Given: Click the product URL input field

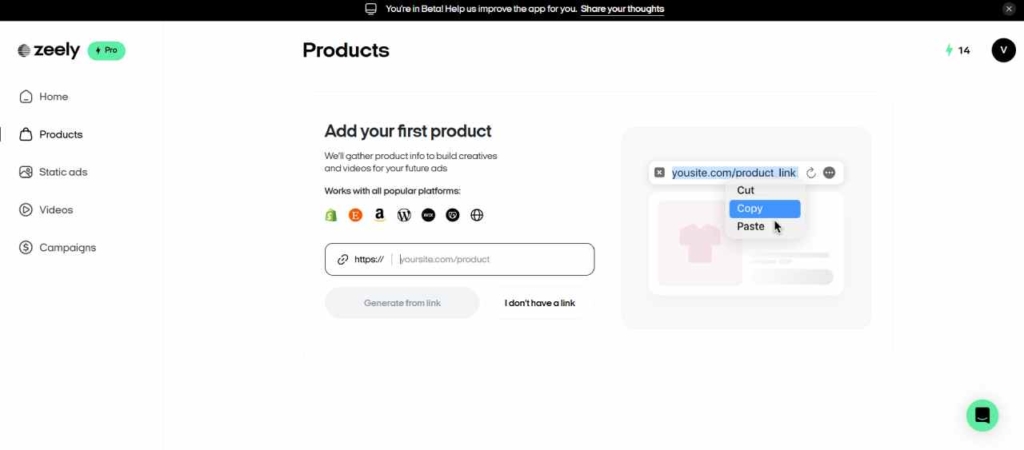Looking at the screenshot, I should pyautogui.click(x=490, y=259).
